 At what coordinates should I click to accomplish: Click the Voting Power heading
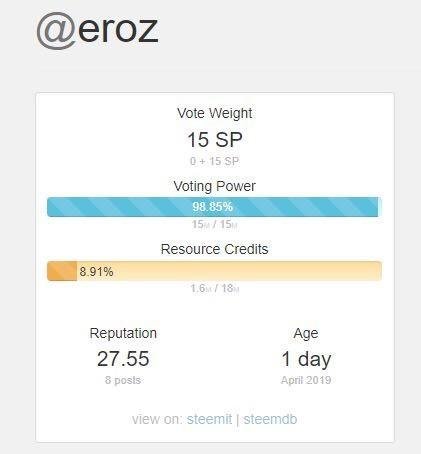215,186
